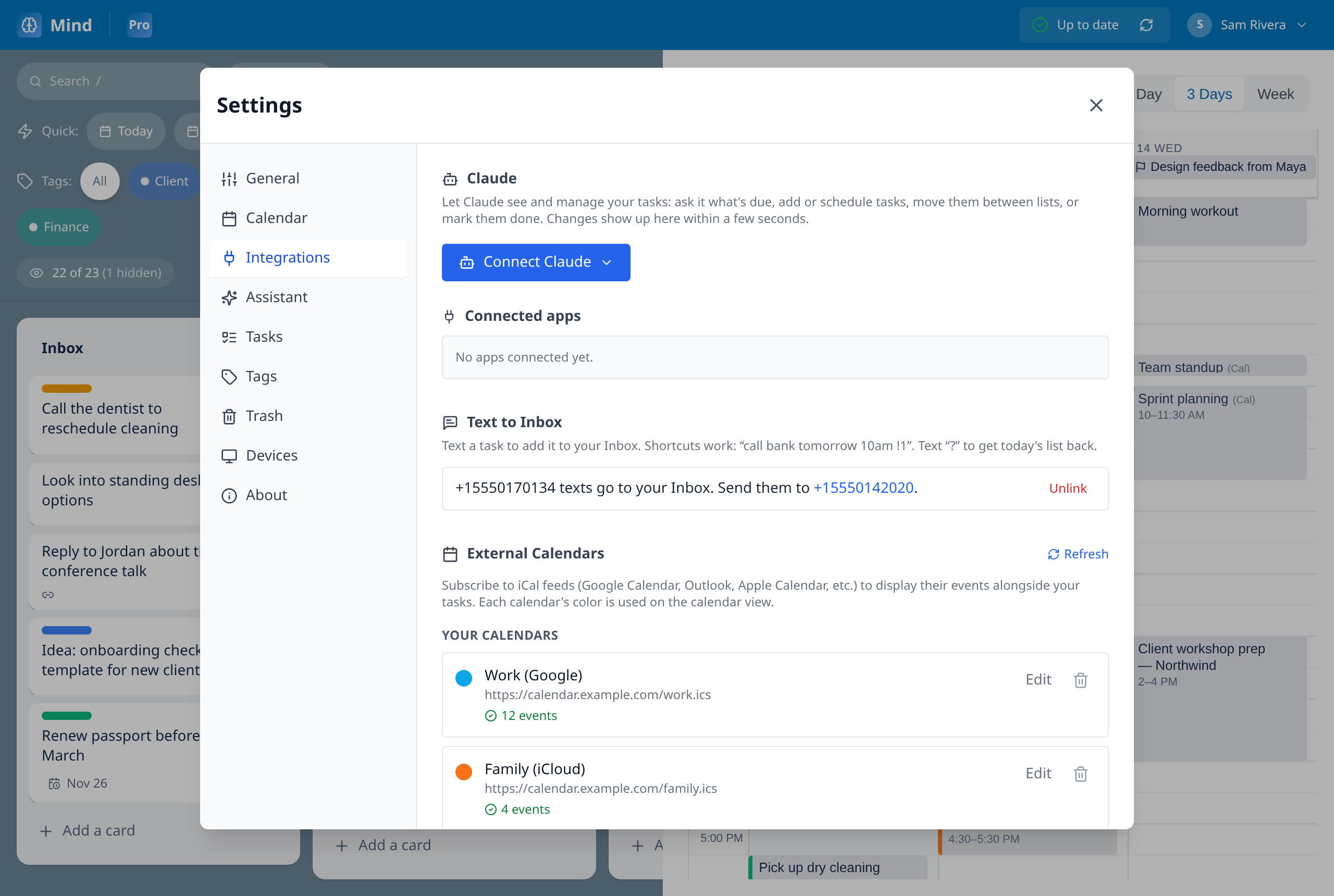This screenshot has height=896, width=1334.
Task: Click the Pro badge
Action: point(140,25)
